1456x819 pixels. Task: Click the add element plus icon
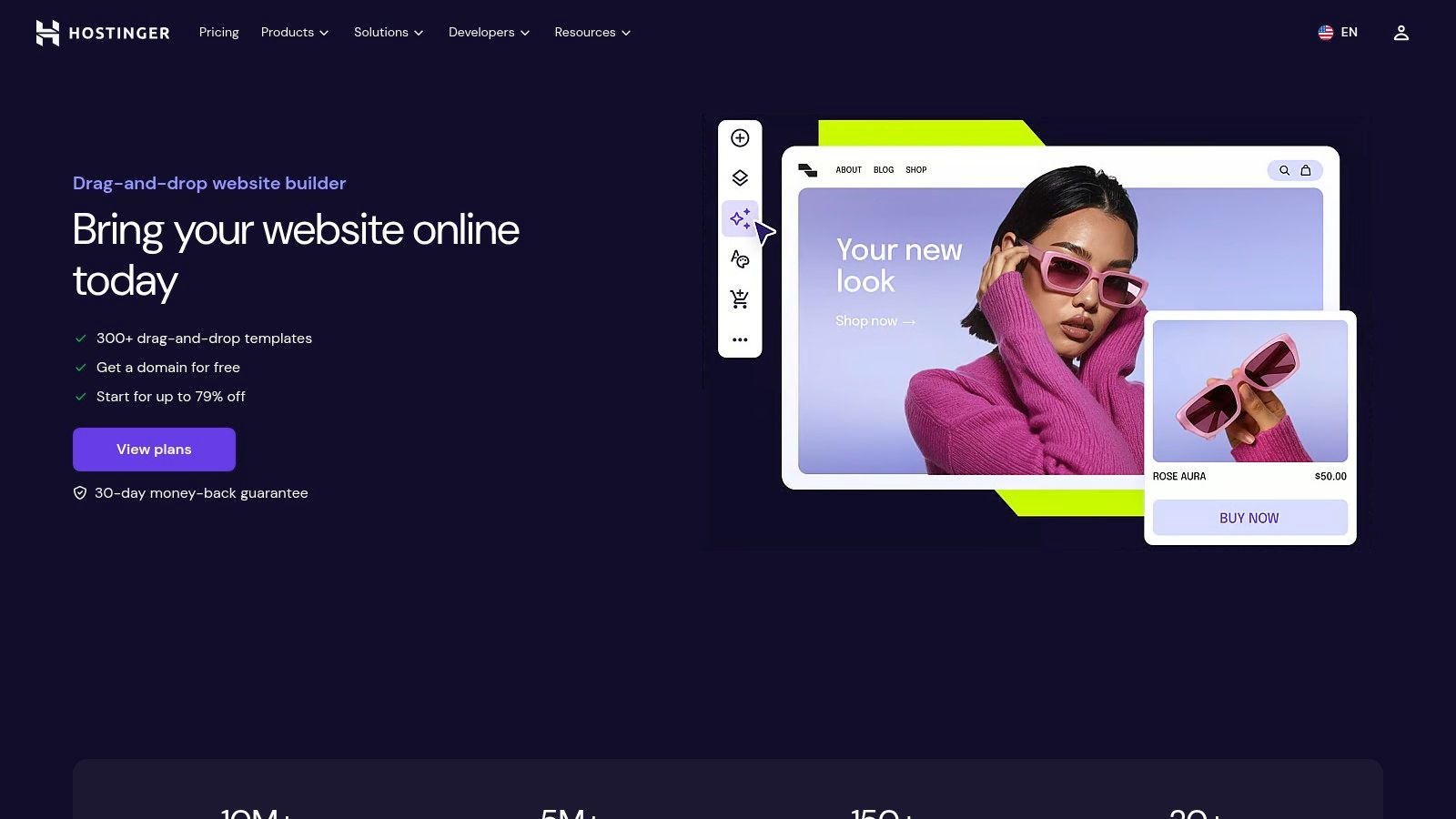click(740, 138)
